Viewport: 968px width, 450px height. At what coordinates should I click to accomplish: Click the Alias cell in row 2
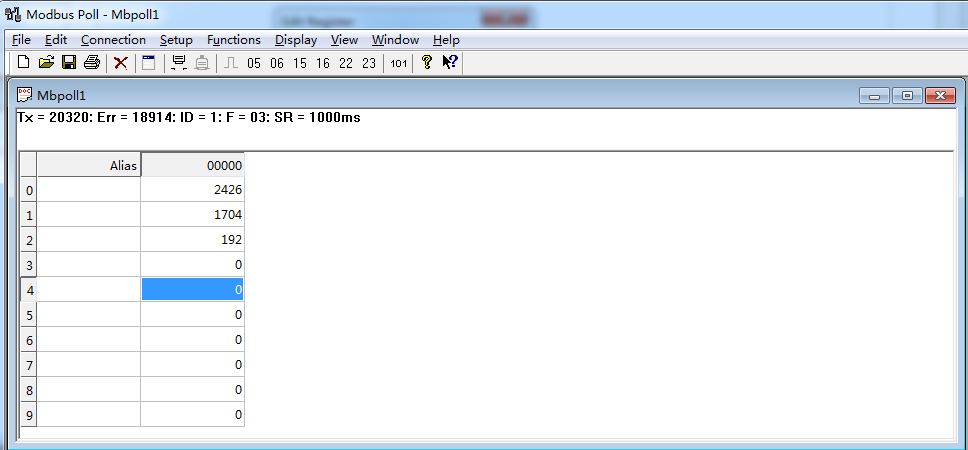pyautogui.click(x=89, y=240)
